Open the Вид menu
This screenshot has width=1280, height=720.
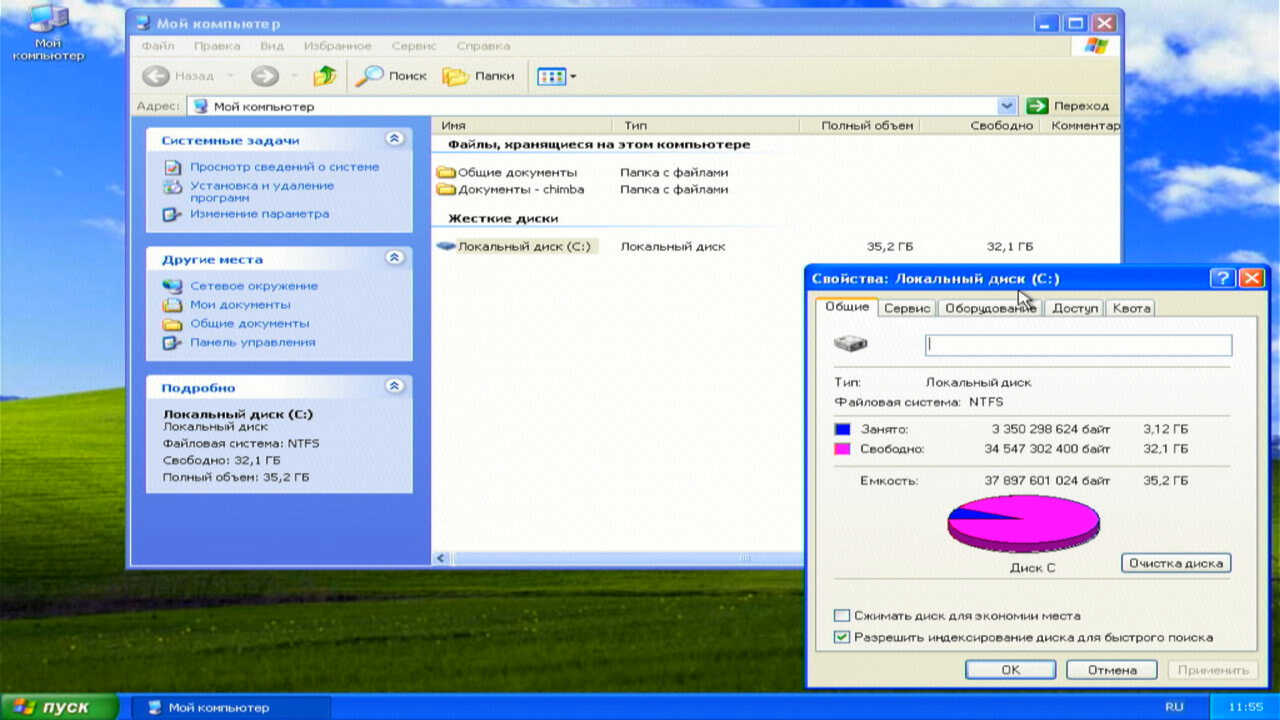point(272,46)
